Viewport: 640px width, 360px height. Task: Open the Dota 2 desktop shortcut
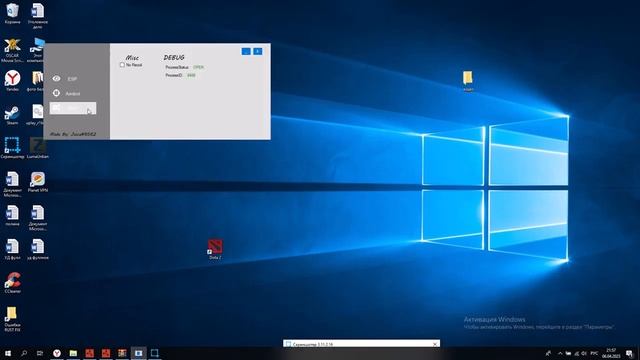[x=215, y=249]
